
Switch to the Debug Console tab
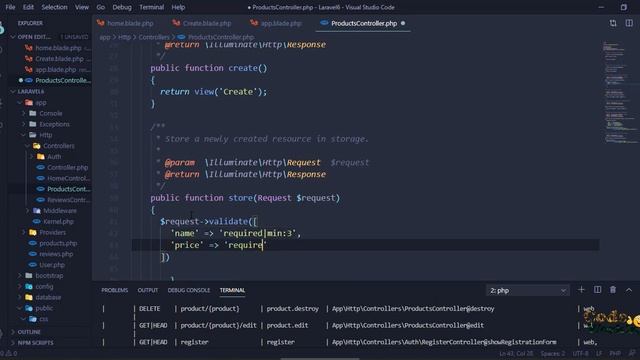pyautogui.click(x=189, y=290)
